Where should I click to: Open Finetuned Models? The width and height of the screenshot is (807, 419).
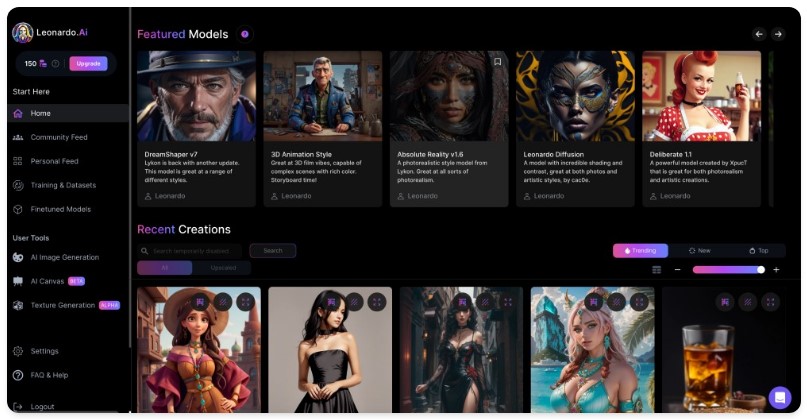(60, 209)
